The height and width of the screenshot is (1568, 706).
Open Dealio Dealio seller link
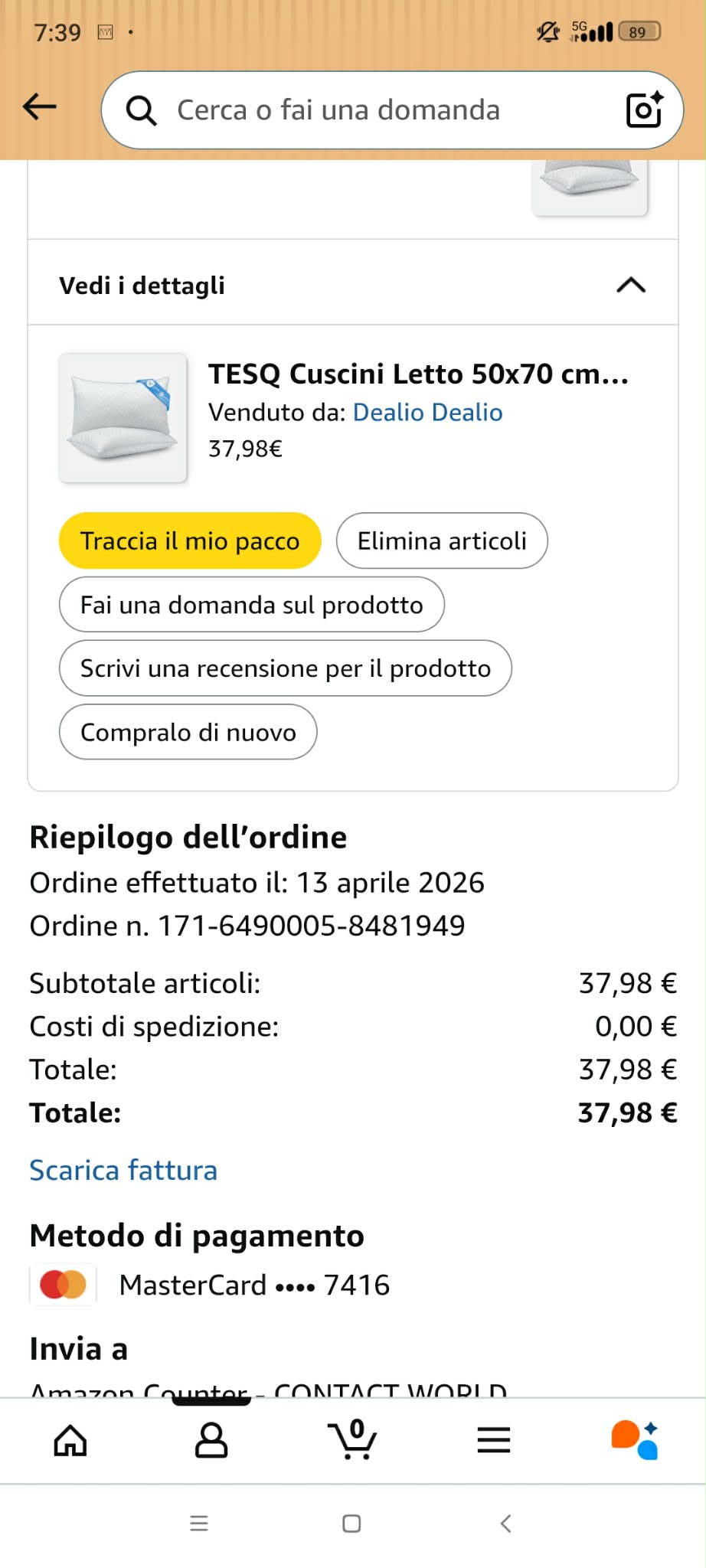pyautogui.click(x=427, y=412)
